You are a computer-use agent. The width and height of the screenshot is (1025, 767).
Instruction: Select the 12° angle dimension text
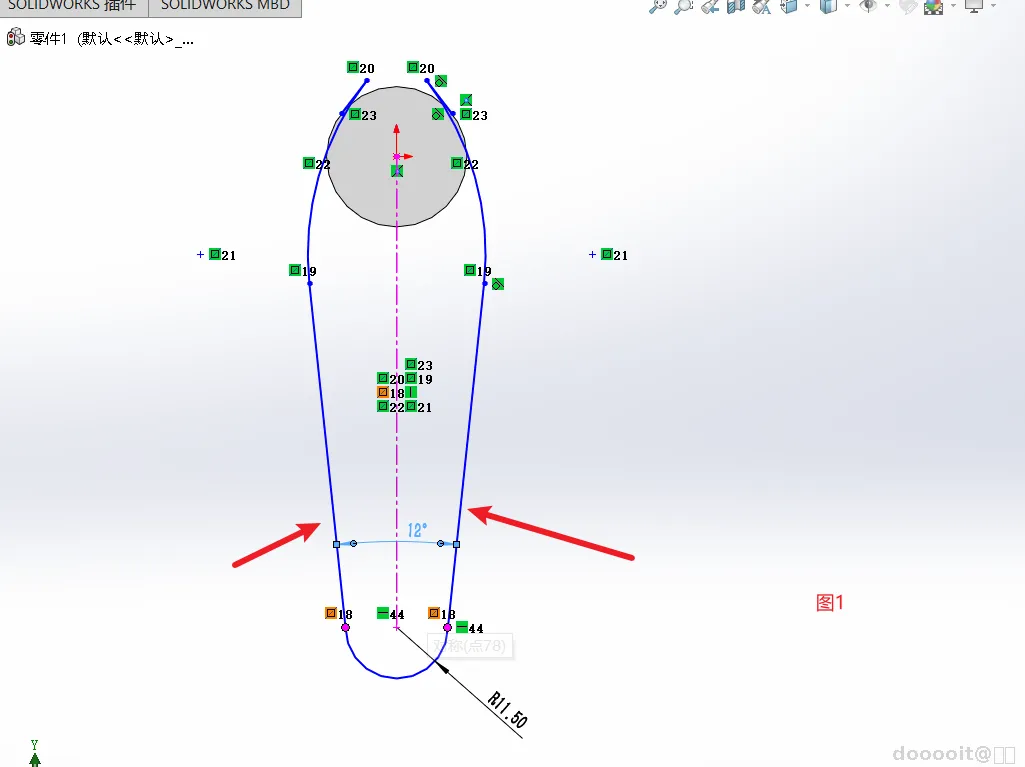(417, 530)
